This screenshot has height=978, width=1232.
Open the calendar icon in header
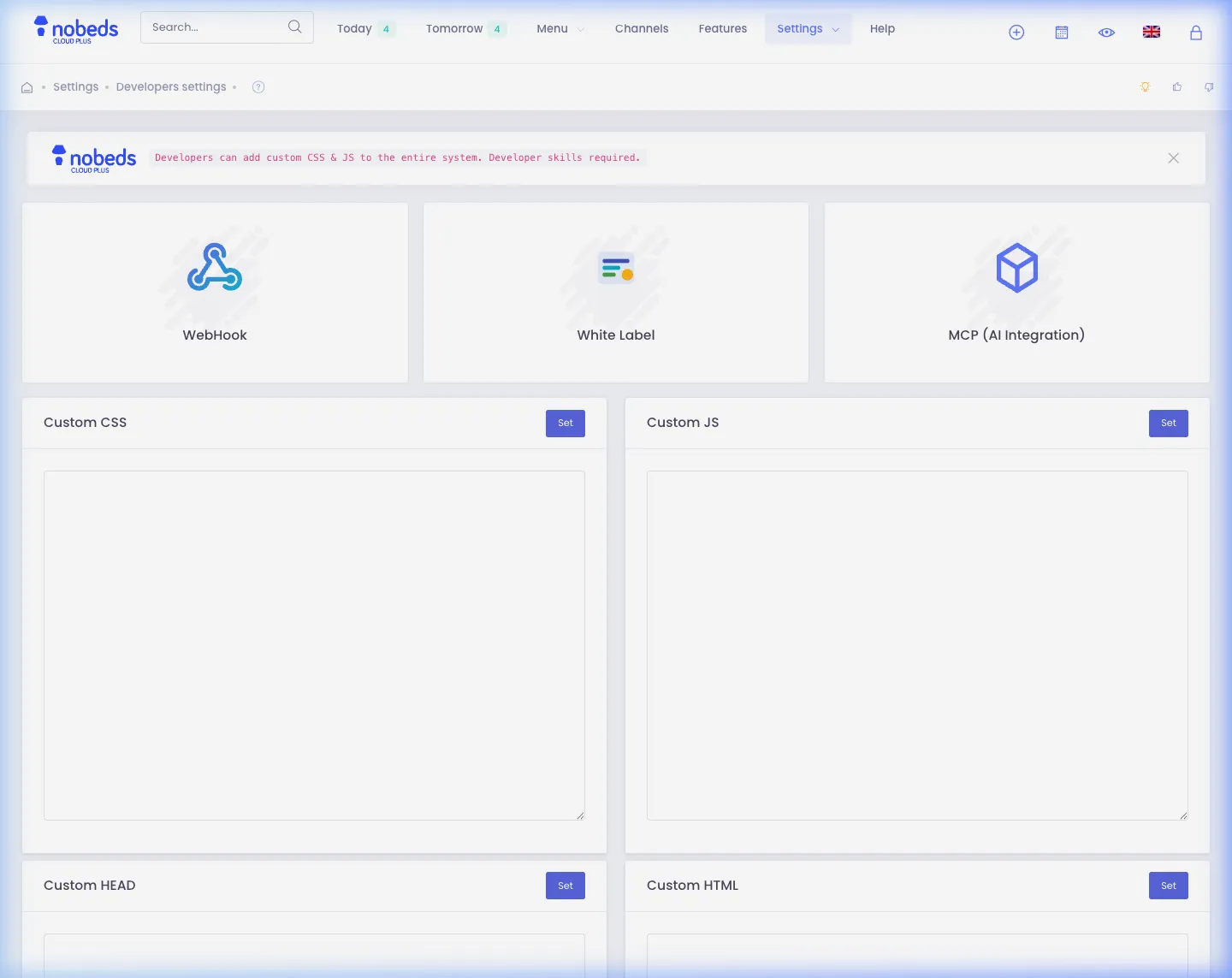[x=1062, y=33]
